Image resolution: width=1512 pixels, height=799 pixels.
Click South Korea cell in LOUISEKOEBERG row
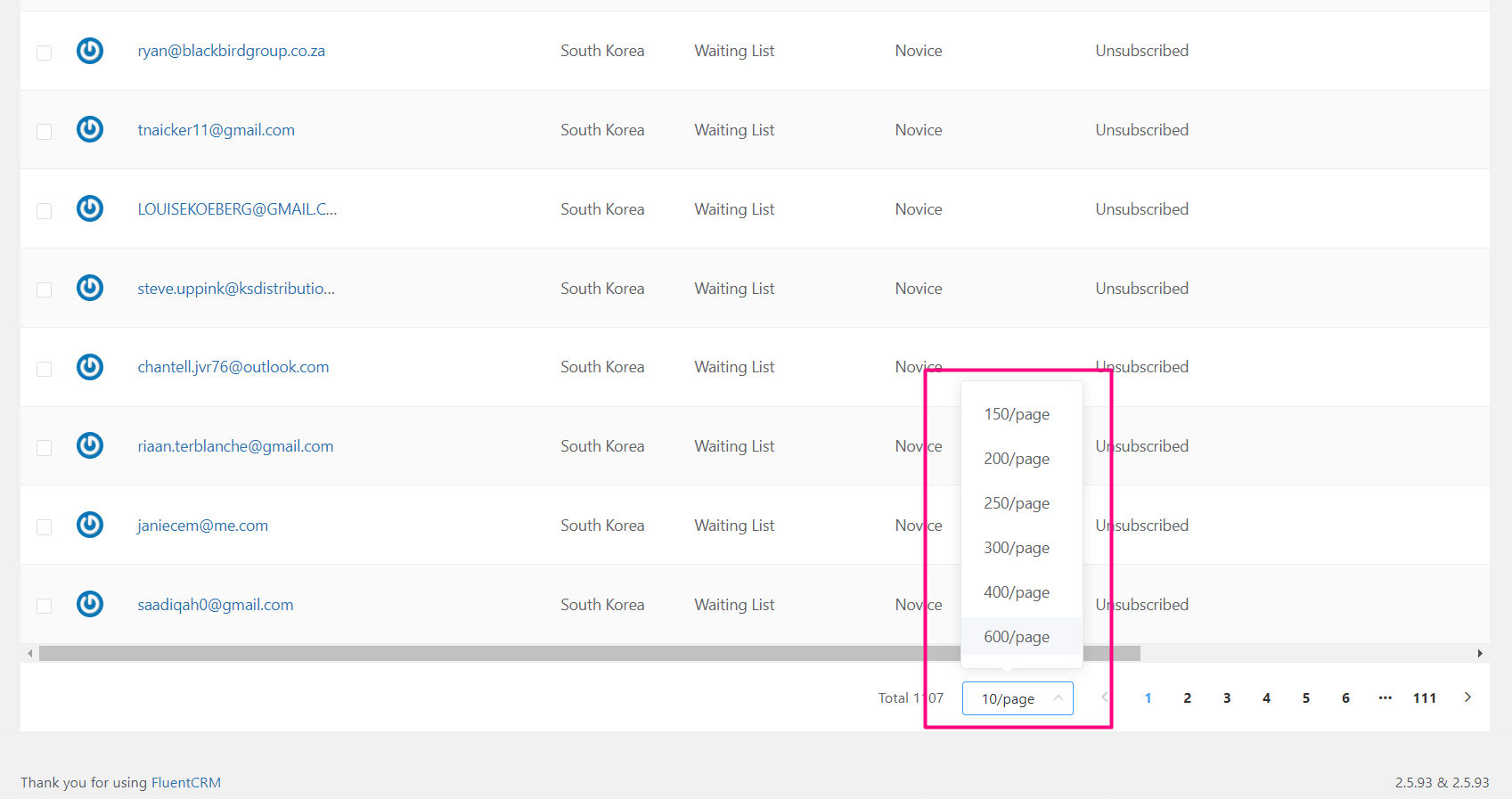coord(602,209)
